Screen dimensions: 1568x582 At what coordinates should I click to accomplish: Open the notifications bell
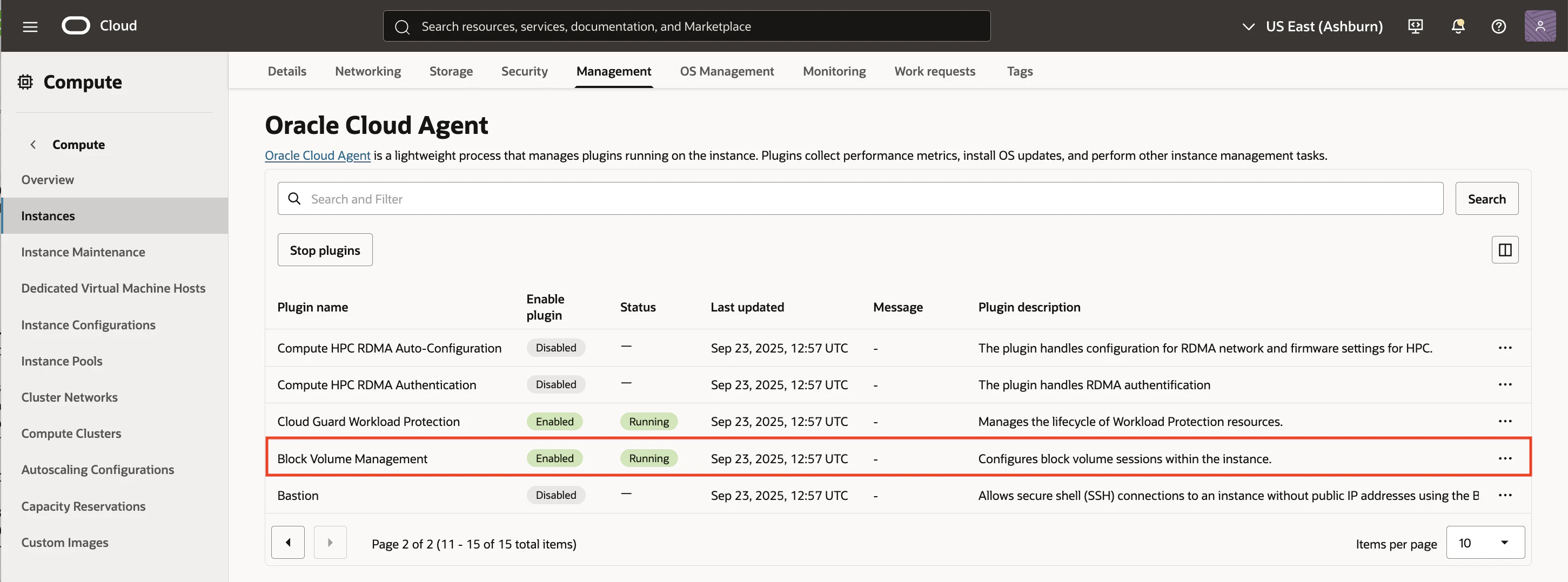click(1458, 26)
